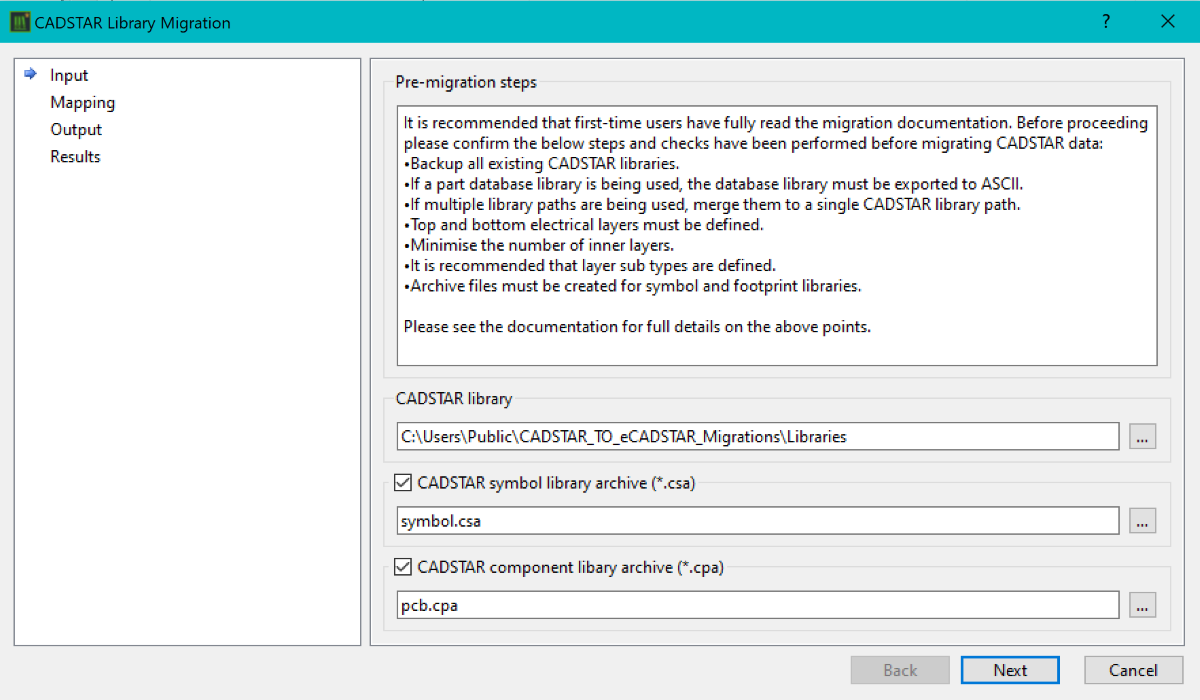The image size is (1200, 700).
Task: Click the pcb.cpa input field
Action: coord(758,605)
